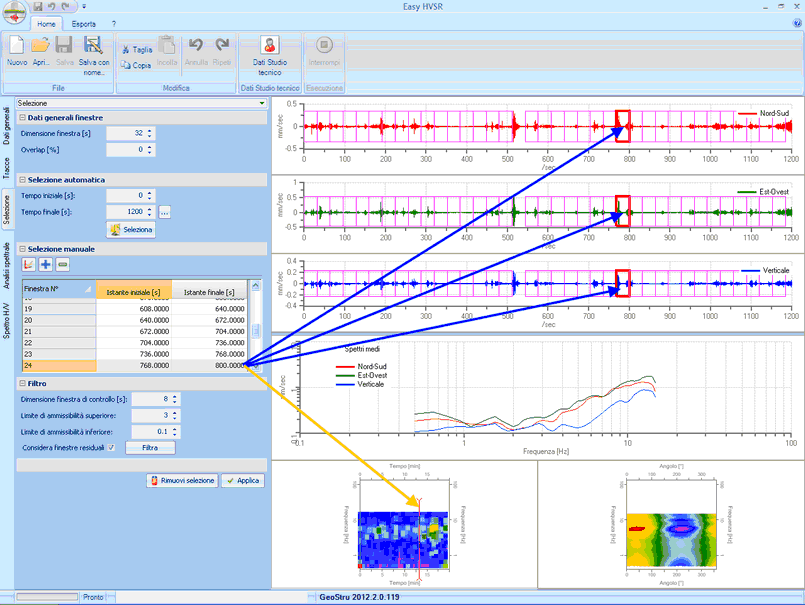This screenshot has height=605, width=805.
Task: Open the ? help menu tab
Action: [x=113, y=24]
